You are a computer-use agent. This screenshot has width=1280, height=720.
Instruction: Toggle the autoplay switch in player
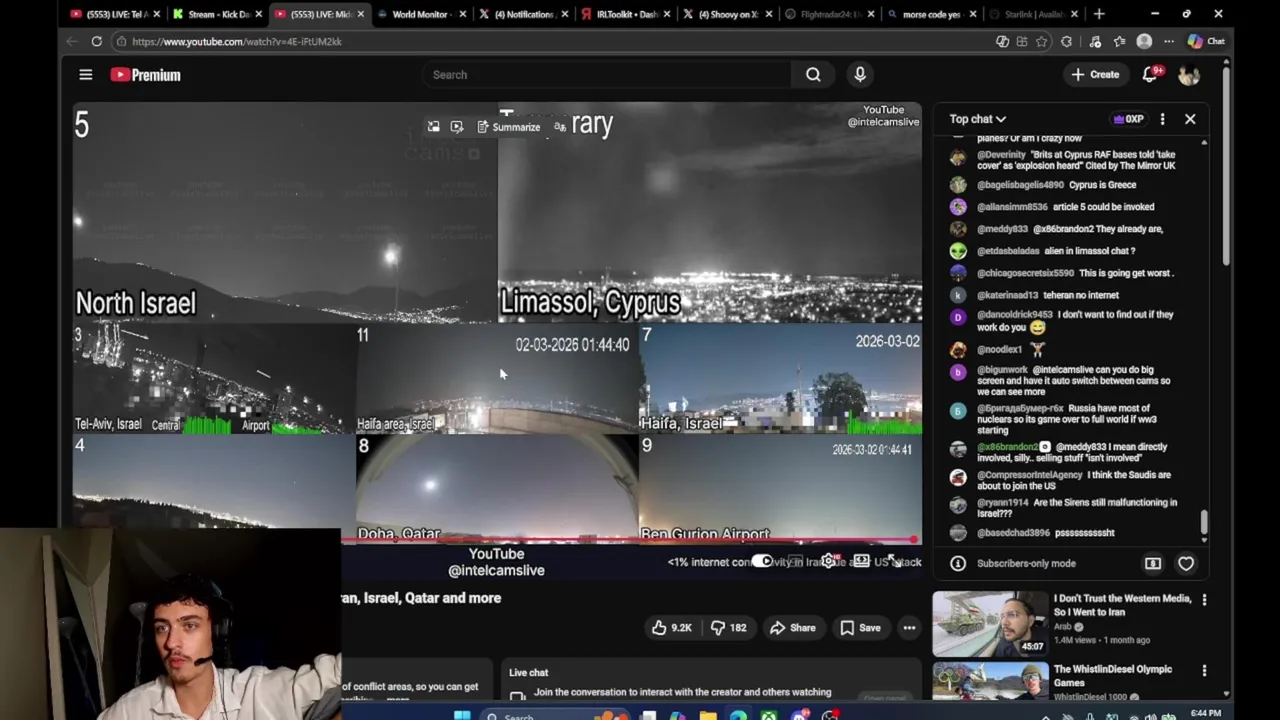[x=763, y=561]
